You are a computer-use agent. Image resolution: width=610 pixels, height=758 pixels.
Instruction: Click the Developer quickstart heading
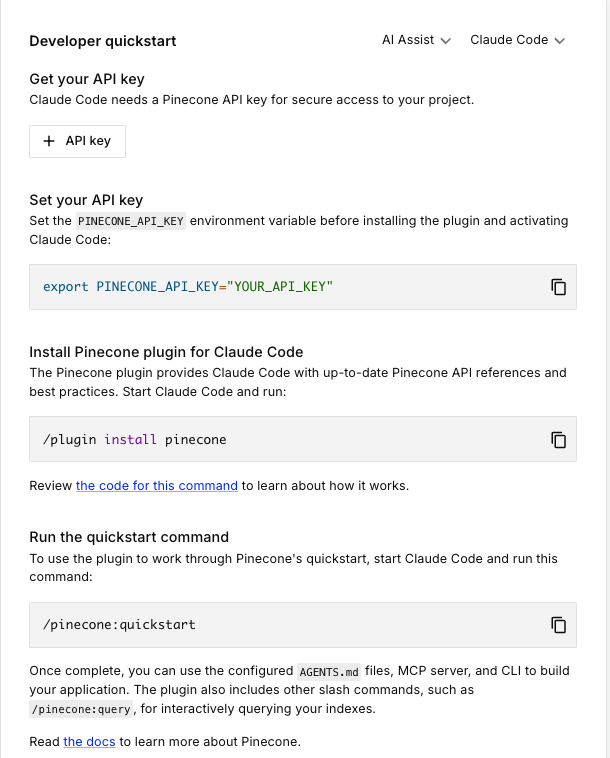pos(103,41)
